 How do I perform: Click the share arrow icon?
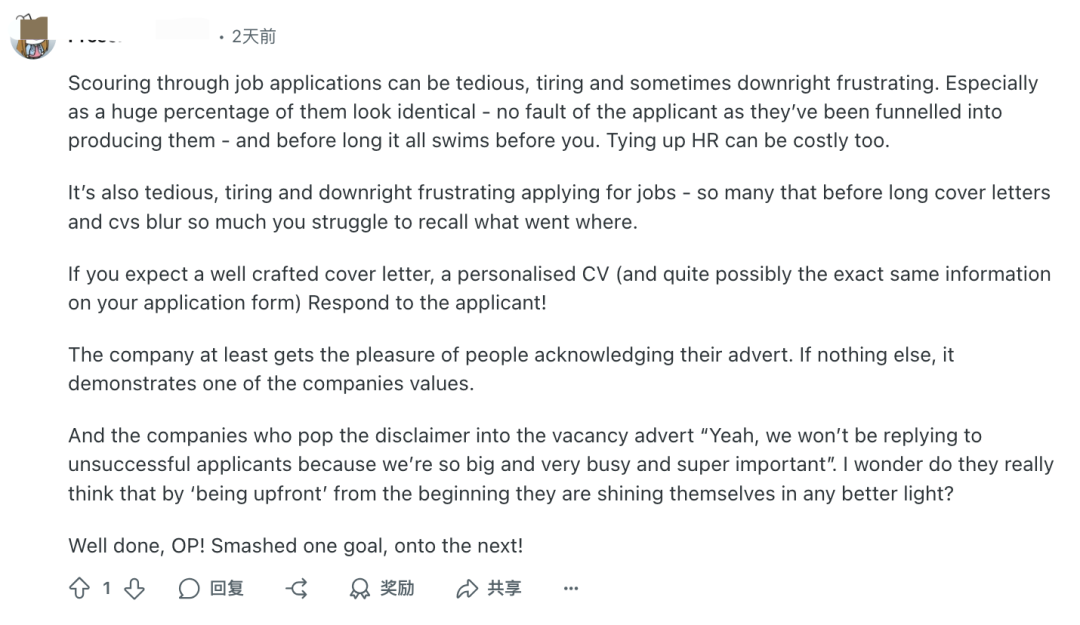467,588
